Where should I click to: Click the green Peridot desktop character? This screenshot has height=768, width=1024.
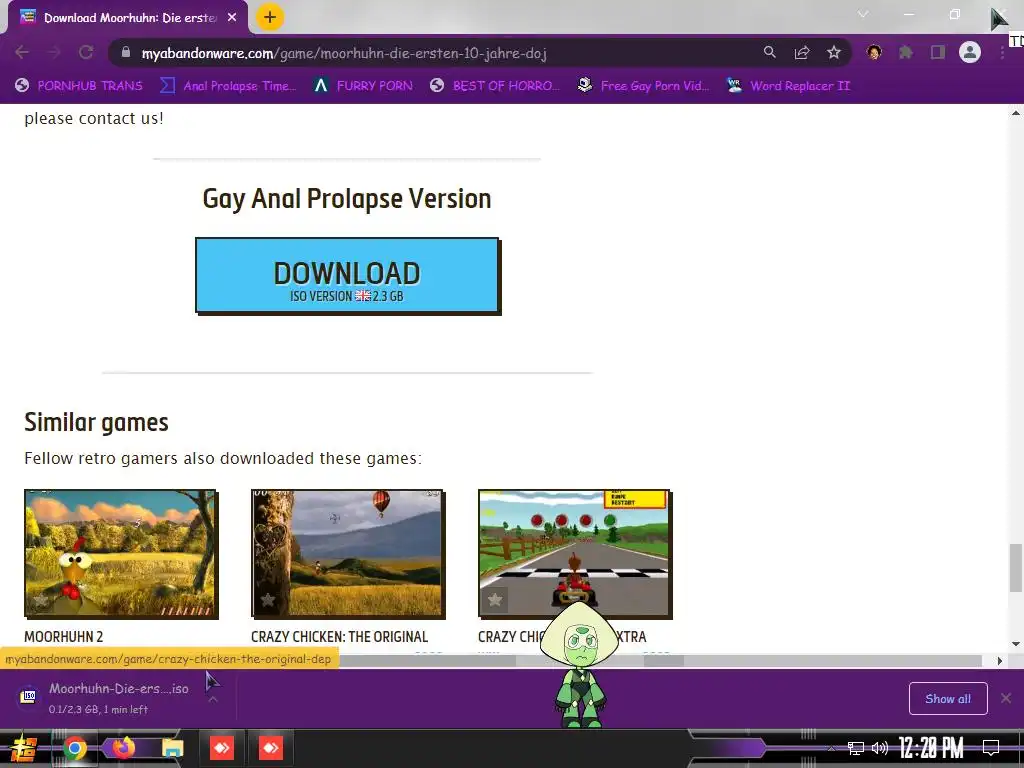[x=580, y=663]
